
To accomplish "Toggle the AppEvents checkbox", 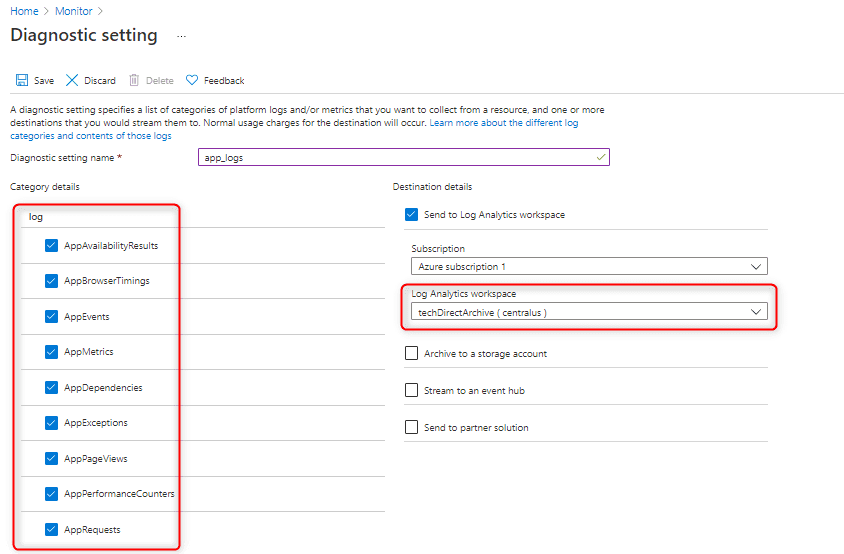I will coord(51,317).
